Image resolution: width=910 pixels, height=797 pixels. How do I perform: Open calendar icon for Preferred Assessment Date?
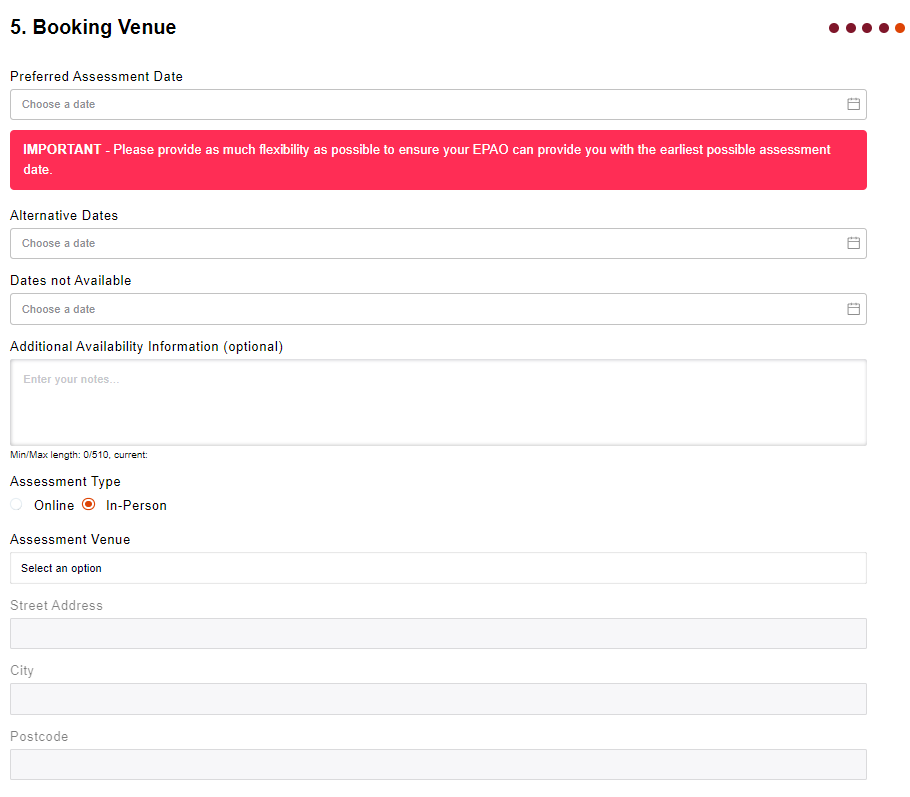point(853,104)
